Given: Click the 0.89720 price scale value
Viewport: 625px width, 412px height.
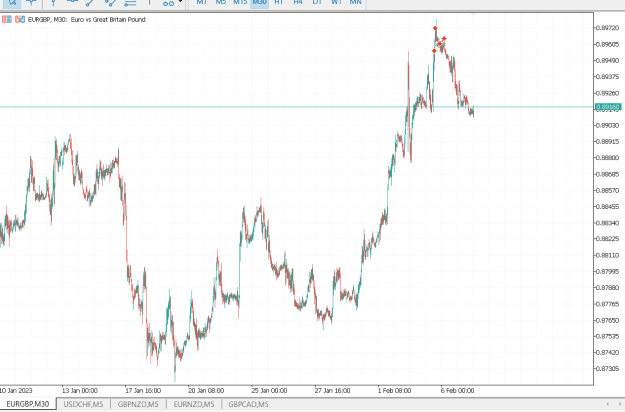Looking at the screenshot, I should click(607, 27).
